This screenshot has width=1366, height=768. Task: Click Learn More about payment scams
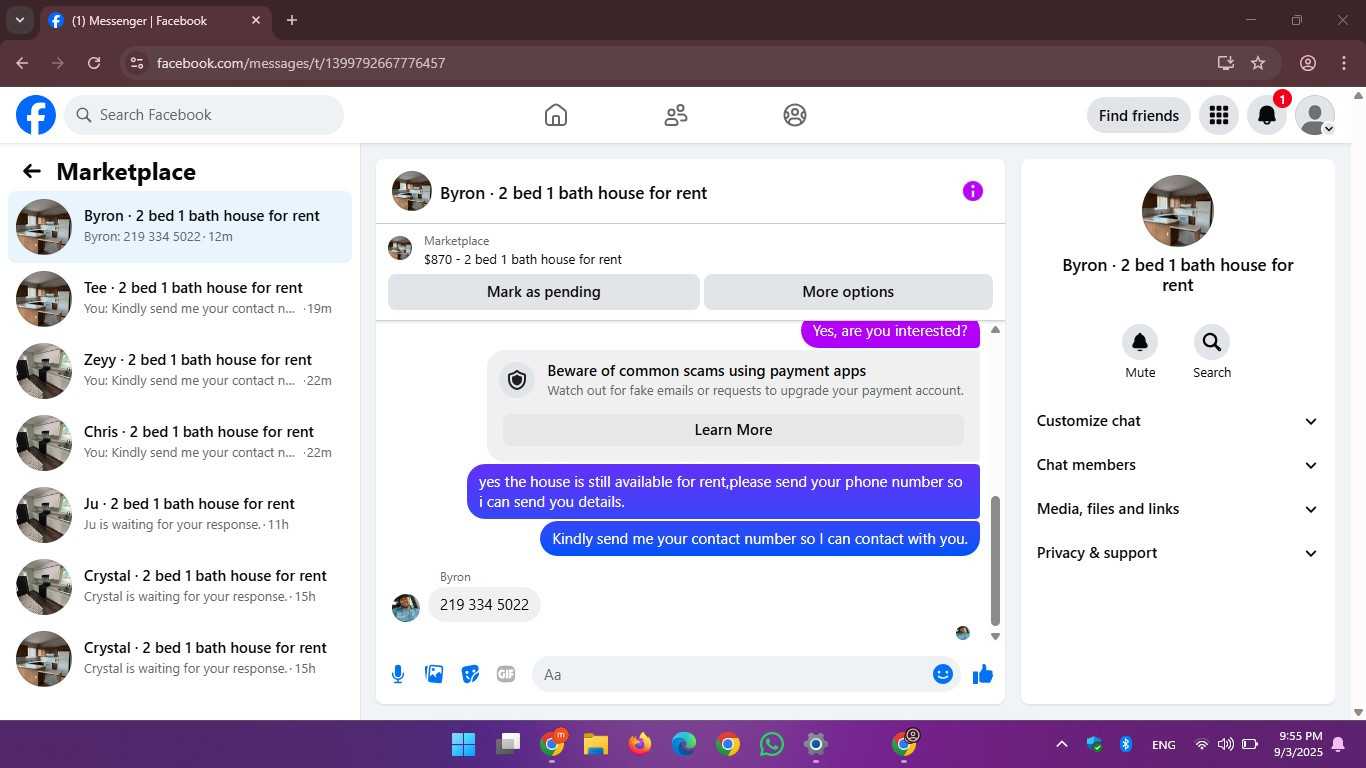[733, 430]
